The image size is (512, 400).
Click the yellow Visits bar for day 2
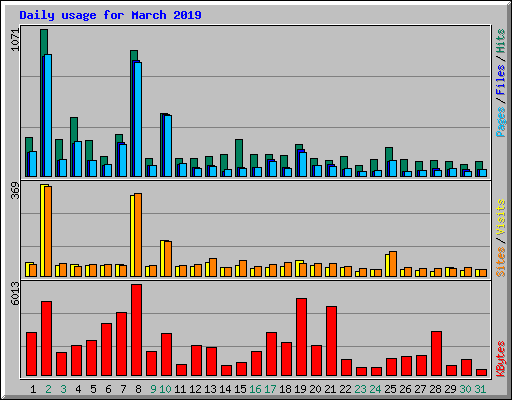(x=42, y=230)
